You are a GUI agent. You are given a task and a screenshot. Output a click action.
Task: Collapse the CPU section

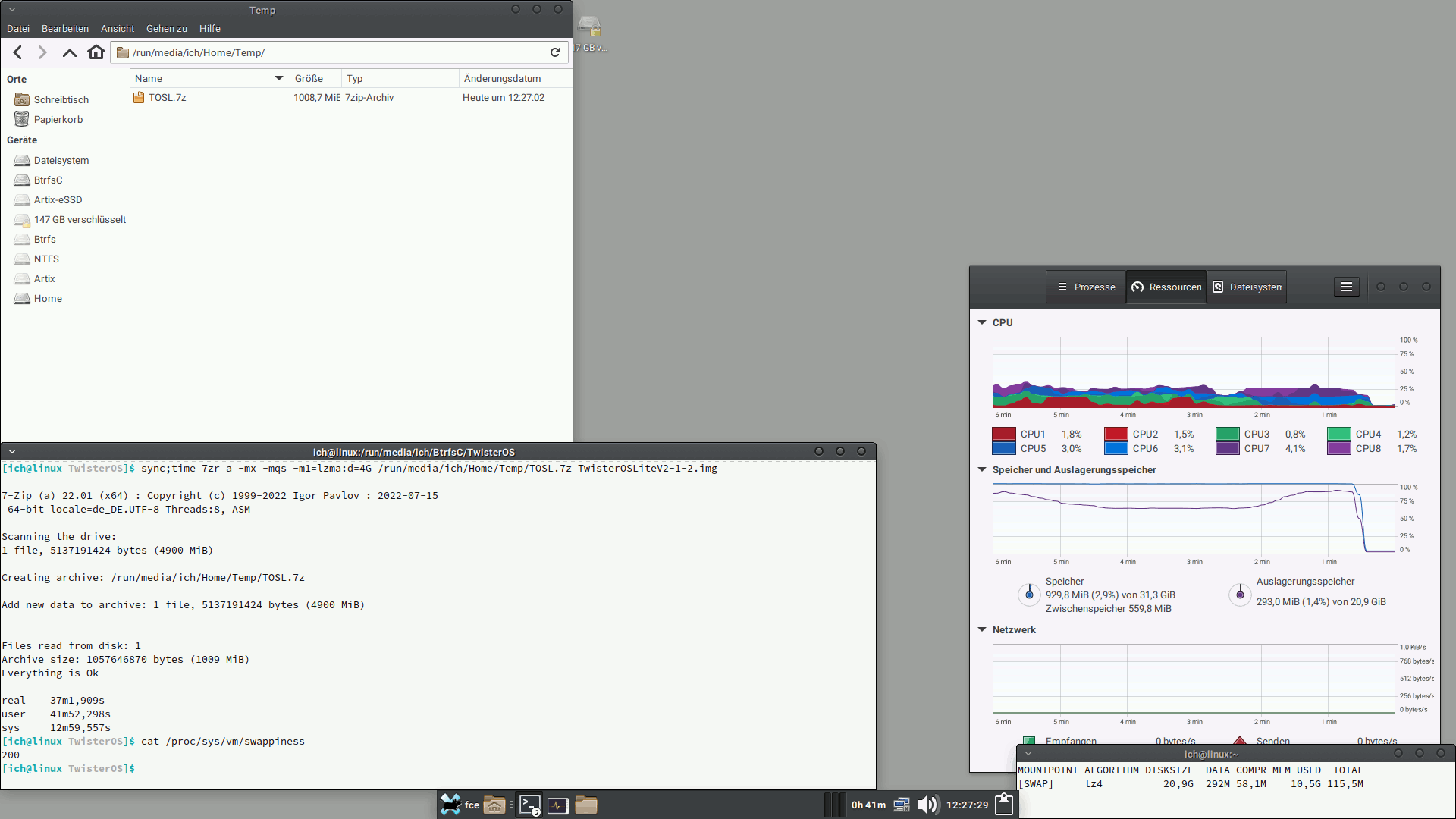click(982, 322)
